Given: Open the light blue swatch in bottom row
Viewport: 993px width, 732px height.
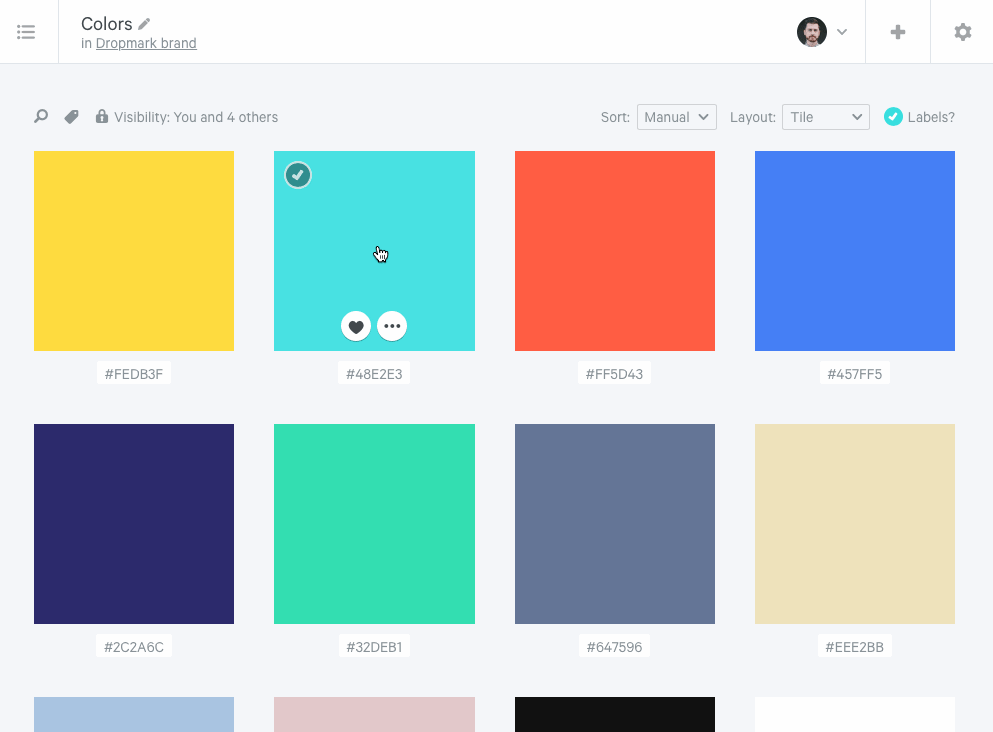Looking at the screenshot, I should (x=134, y=714).
